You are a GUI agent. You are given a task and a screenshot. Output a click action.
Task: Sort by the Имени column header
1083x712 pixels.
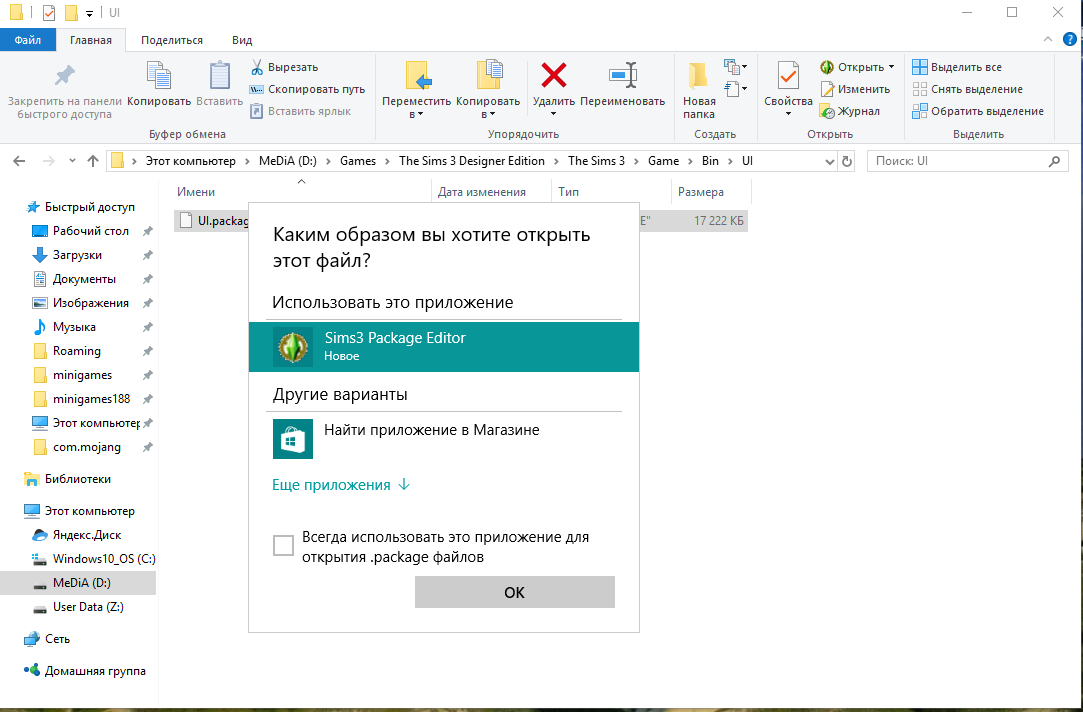(x=196, y=192)
